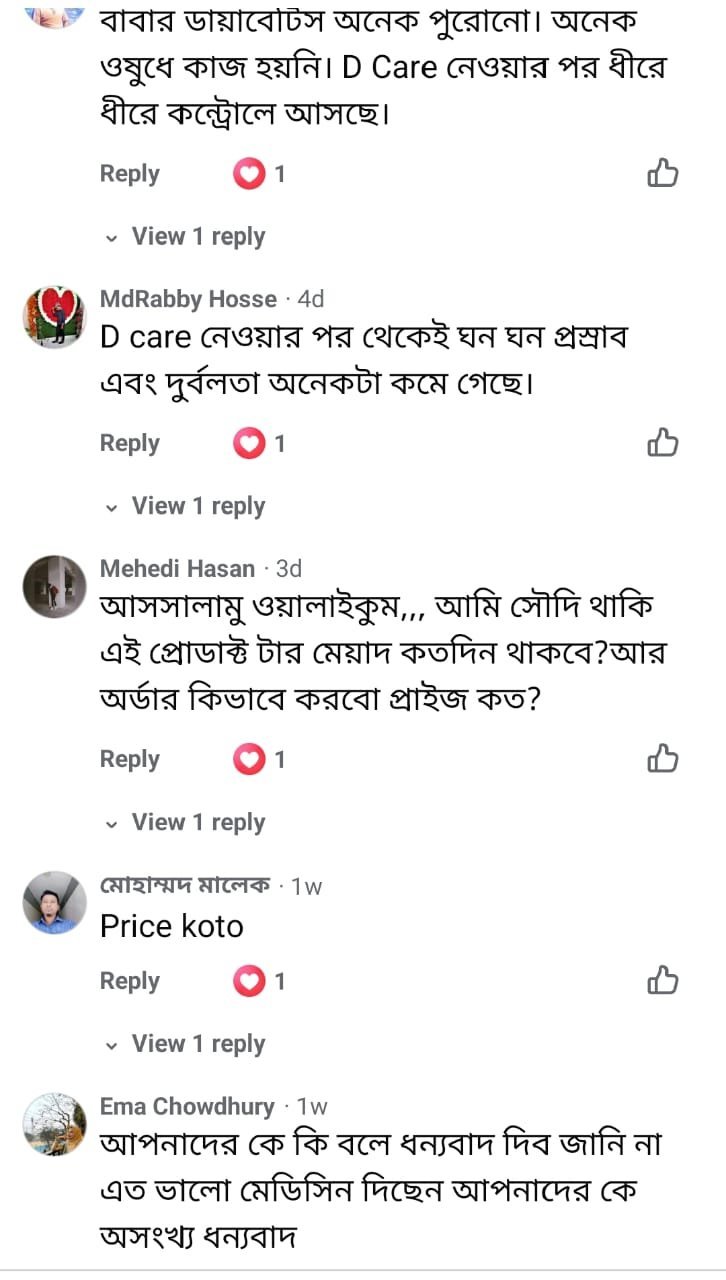Tap Mehedi Hasan's profile picture
This screenshot has height=1280, width=726.
(54, 587)
